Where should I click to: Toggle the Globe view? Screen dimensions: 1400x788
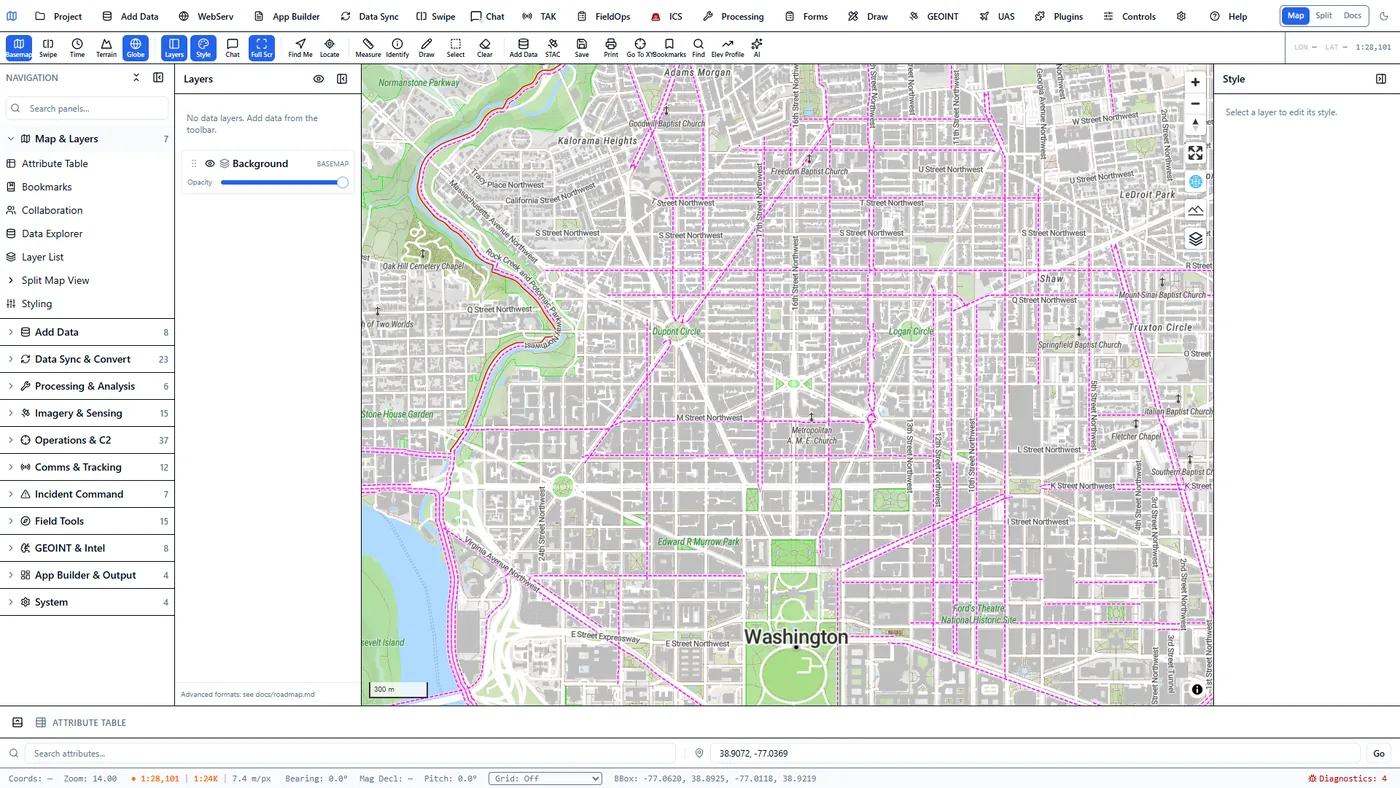coord(135,48)
